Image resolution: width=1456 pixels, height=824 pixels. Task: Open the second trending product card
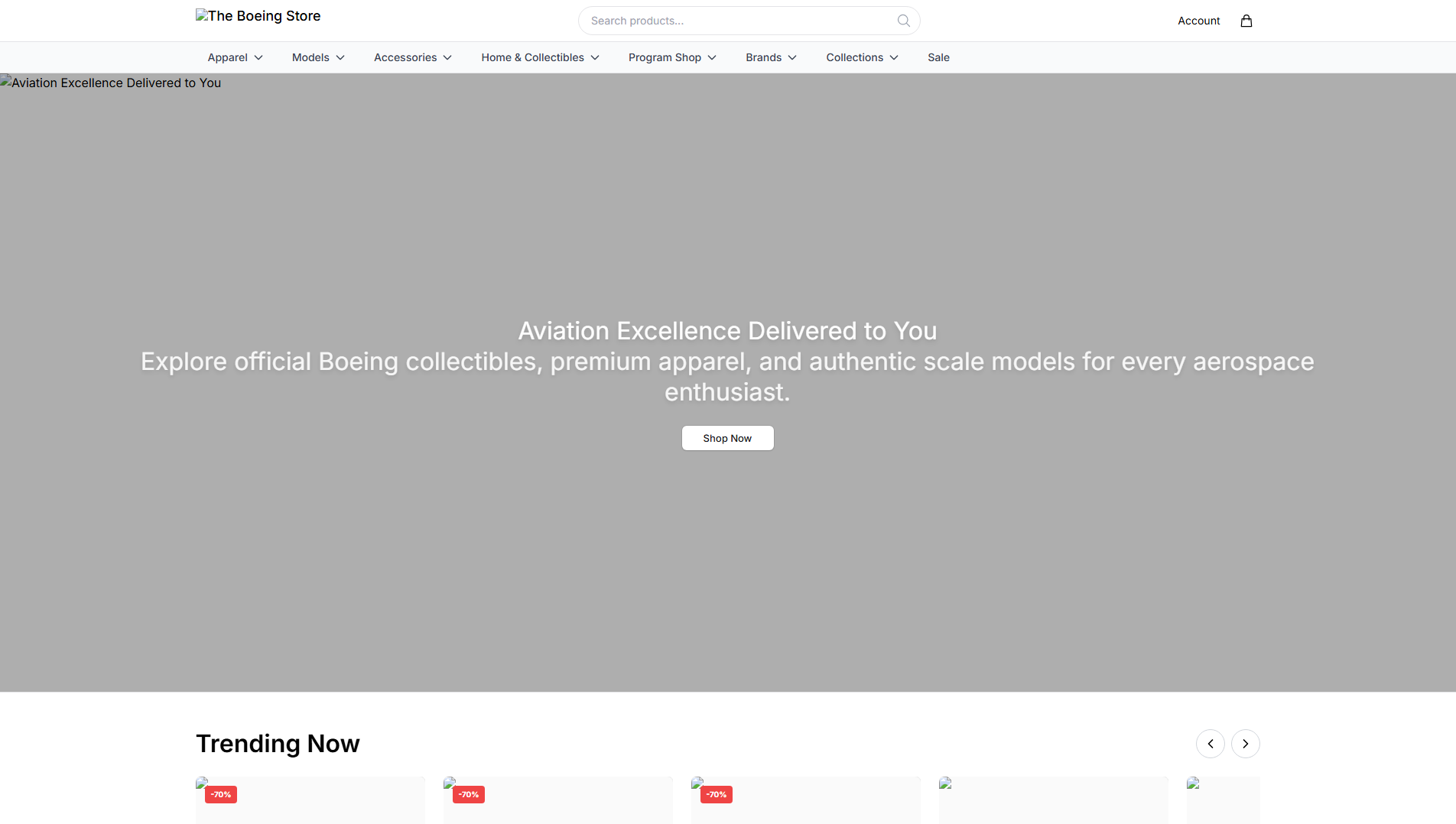(x=557, y=800)
